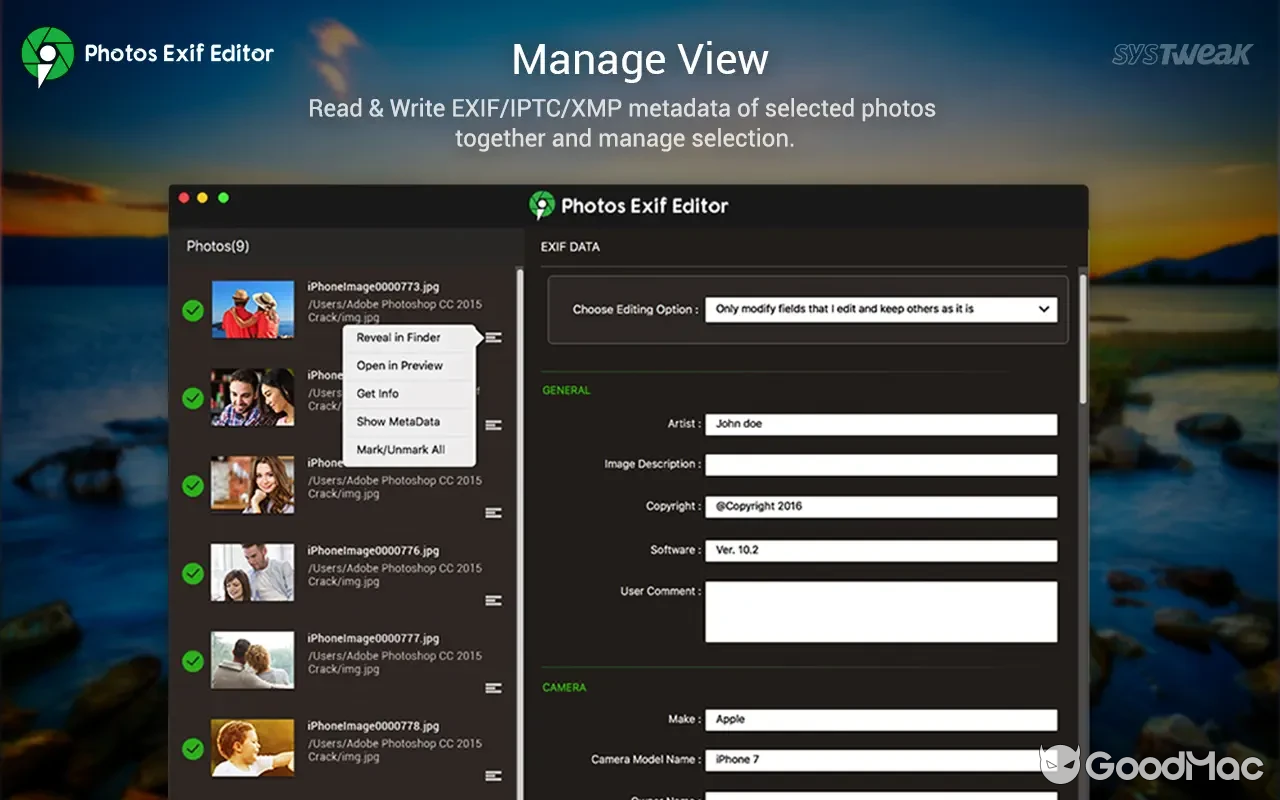Select Open in Preview
This screenshot has width=1280, height=800.
400,365
